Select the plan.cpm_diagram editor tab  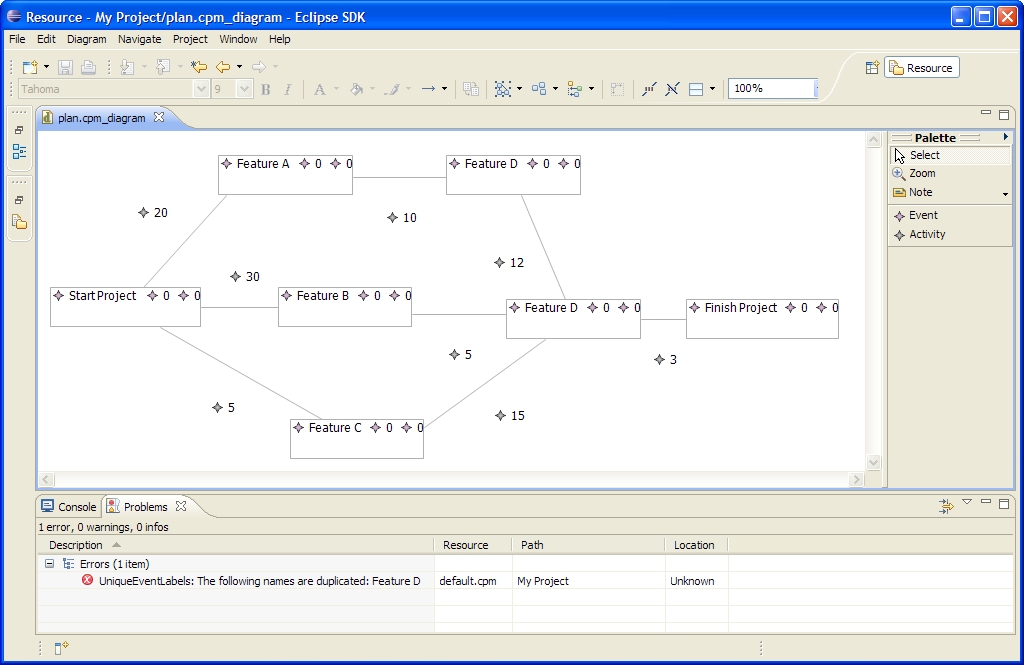101,118
